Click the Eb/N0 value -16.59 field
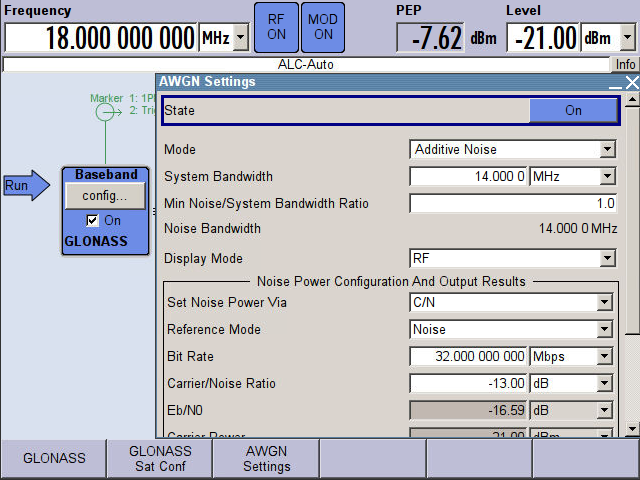The height and width of the screenshot is (480, 640). tap(468, 410)
